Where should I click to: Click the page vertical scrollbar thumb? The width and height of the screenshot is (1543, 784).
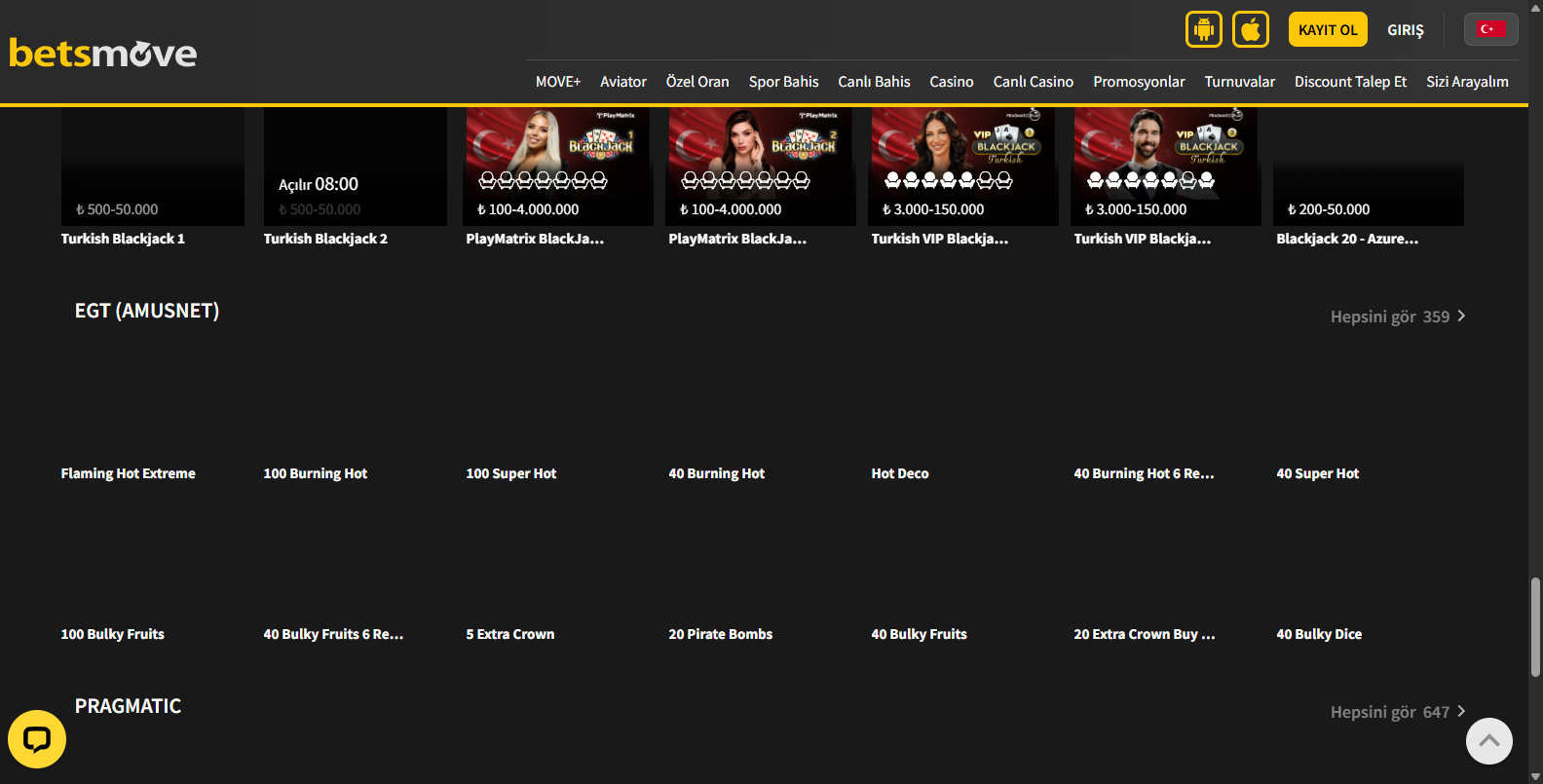coord(1535,626)
